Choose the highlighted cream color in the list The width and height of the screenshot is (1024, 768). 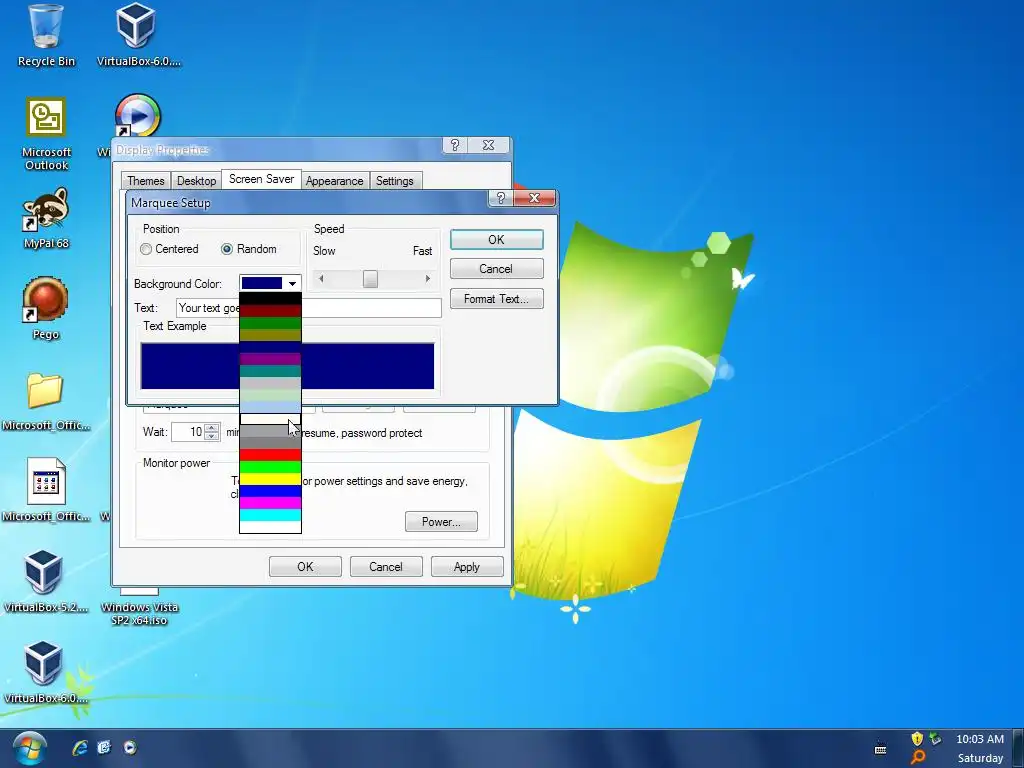click(270, 419)
